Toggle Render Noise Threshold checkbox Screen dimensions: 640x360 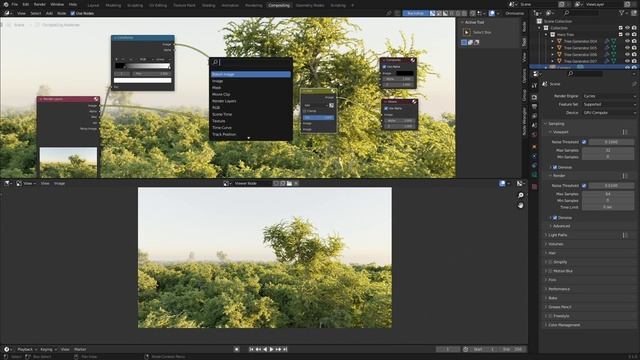pos(584,185)
